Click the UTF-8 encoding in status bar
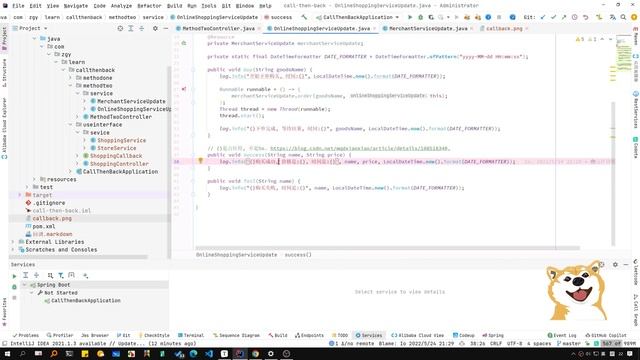 (x=514, y=344)
